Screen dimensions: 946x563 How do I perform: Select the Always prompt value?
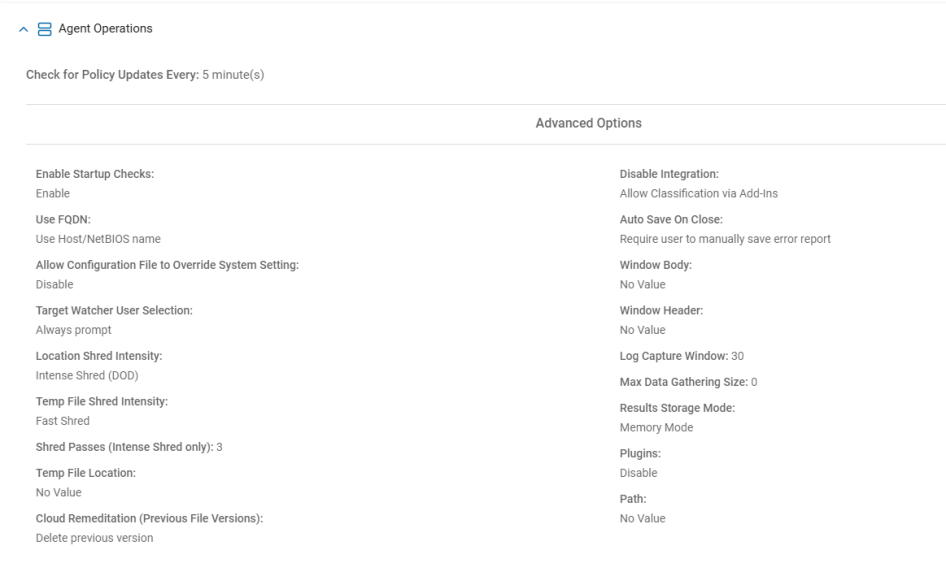click(x=74, y=330)
